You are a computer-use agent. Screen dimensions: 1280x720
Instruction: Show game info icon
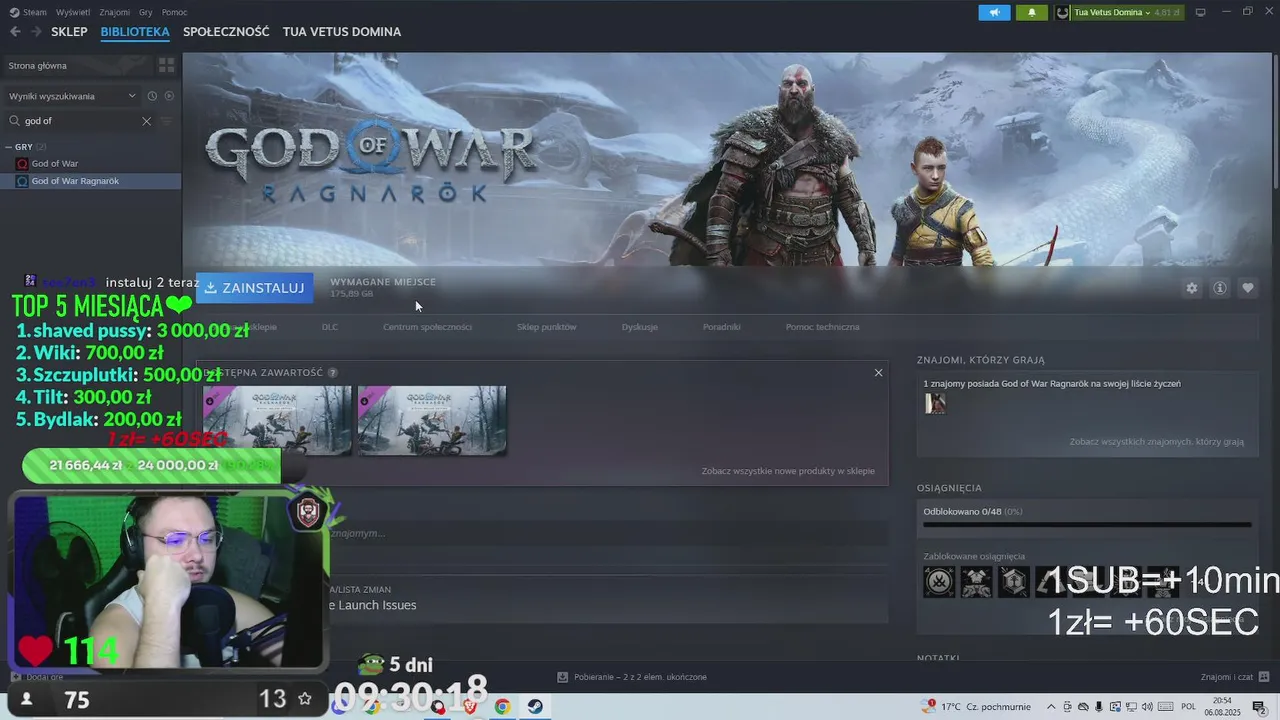[1220, 288]
